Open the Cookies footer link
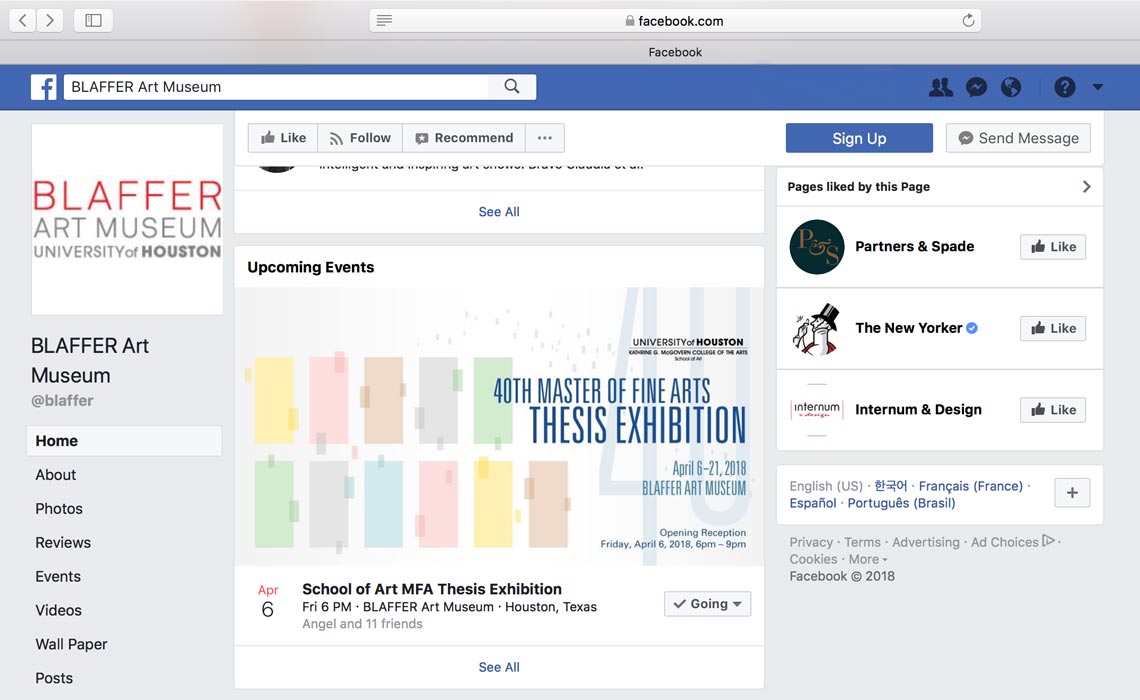Screen dimensions: 1140x700 point(814,559)
